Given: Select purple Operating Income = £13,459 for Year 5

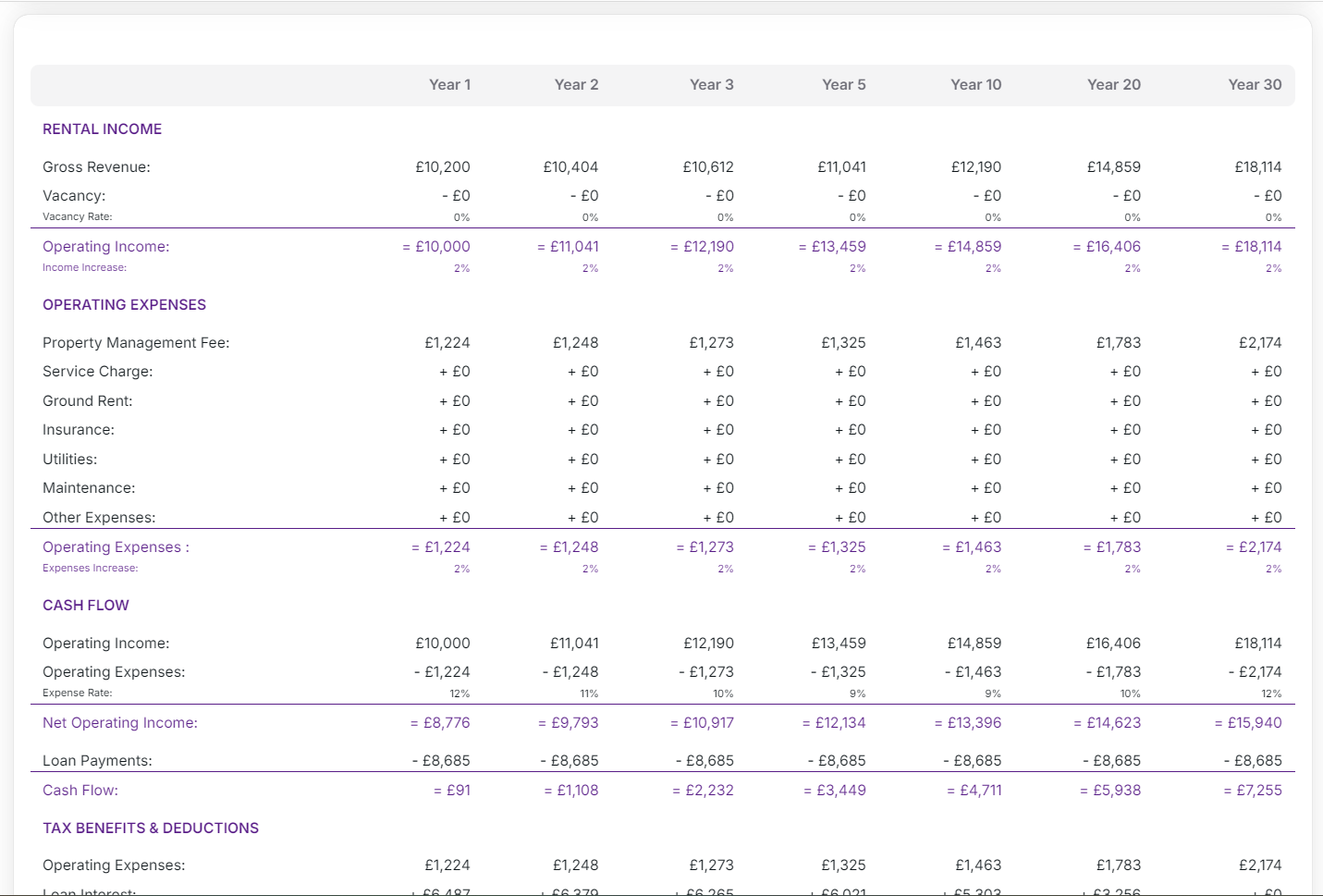Looking at the screenshot, I should [x=832, y=247].
